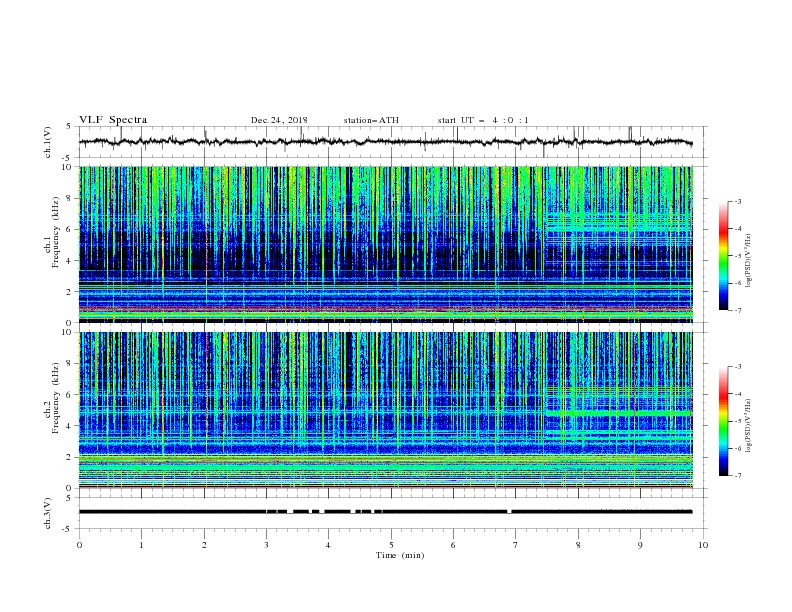792x612 pixels.
Task: Click the 'Time (min)' axis label
Action: [x=400, y=555]
